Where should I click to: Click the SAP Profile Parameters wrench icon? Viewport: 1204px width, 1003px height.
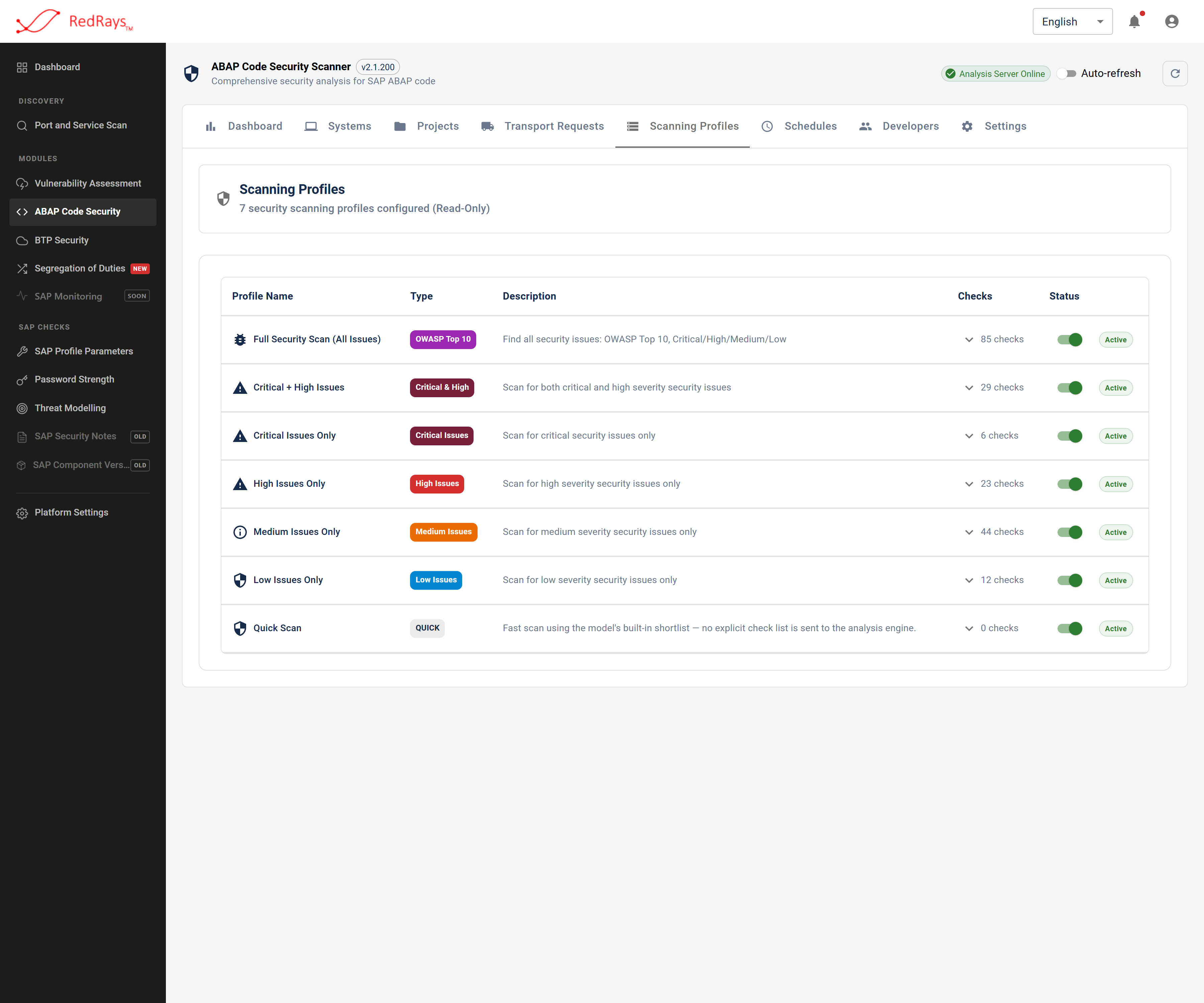click(22, 351)
